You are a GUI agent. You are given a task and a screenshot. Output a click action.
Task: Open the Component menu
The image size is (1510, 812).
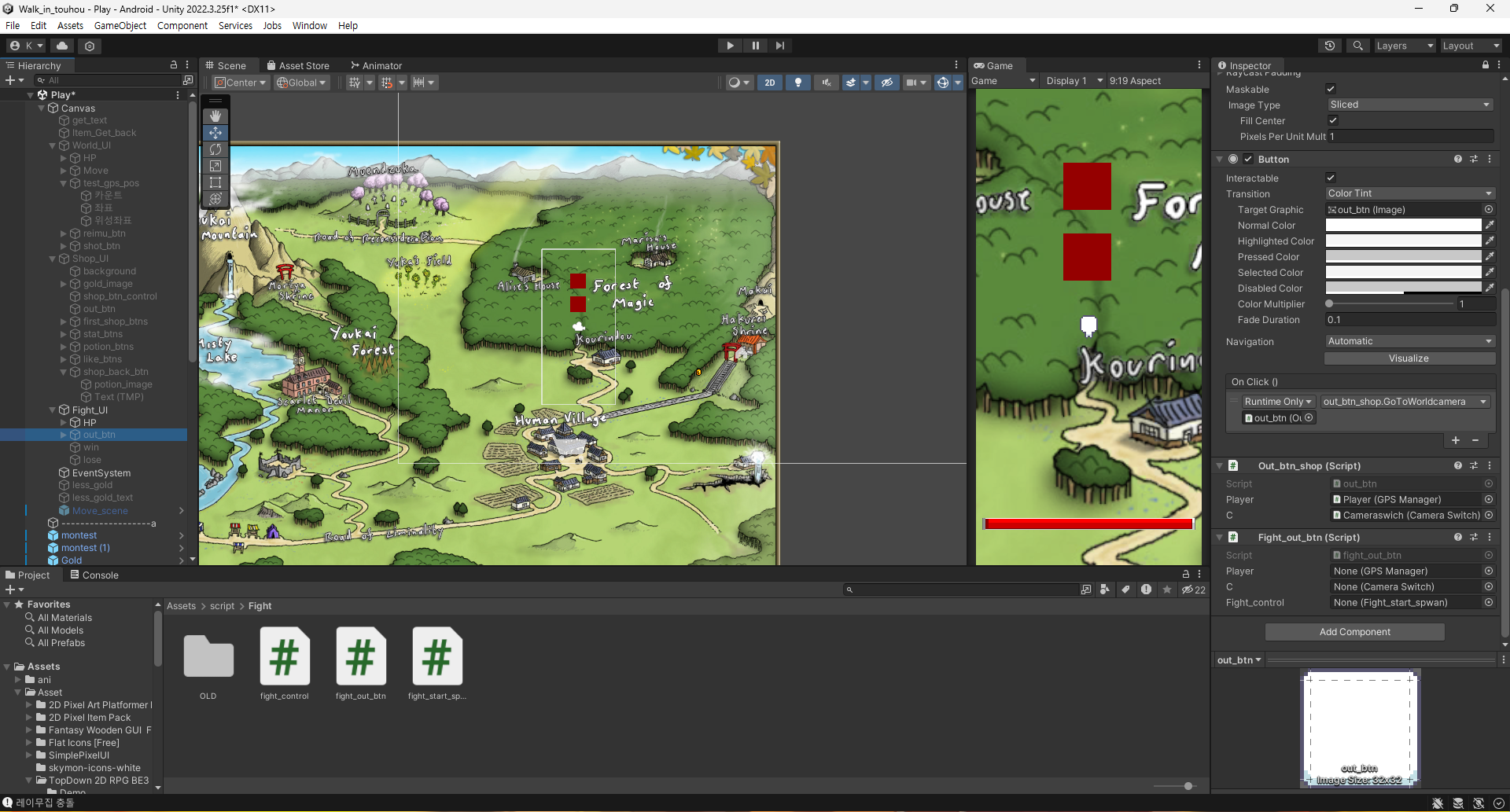point(182,25)
